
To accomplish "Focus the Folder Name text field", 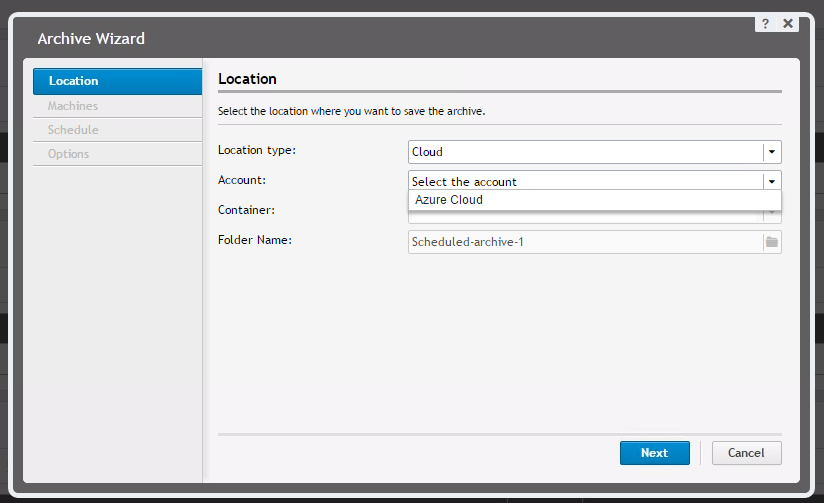I will coord(585,242).
